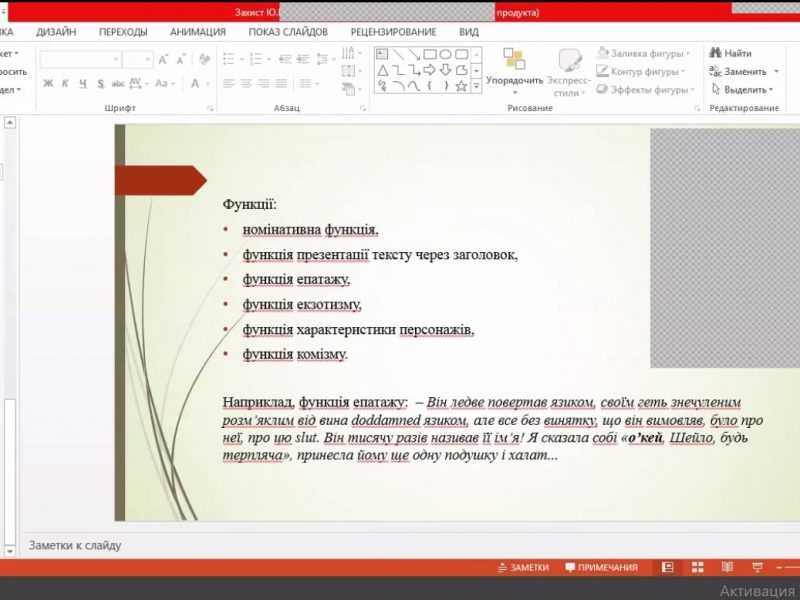
Task: Open the ДИЗАЙН ribbon tab
Action: 57,31
